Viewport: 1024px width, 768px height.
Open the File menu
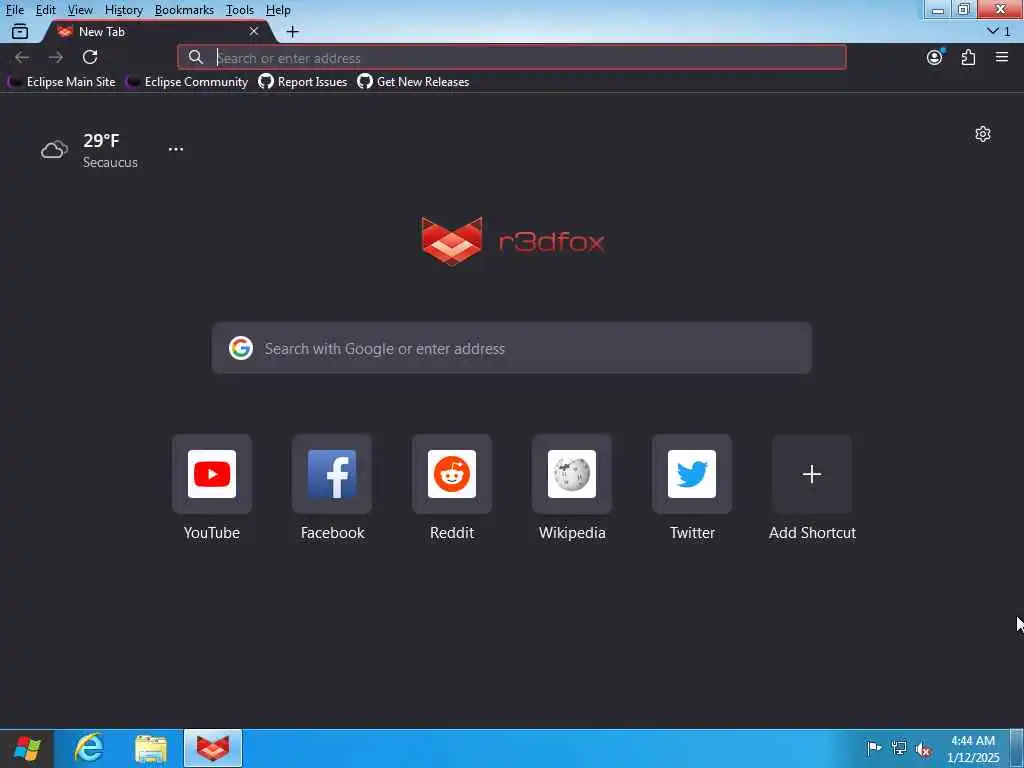tap(15, 10)
